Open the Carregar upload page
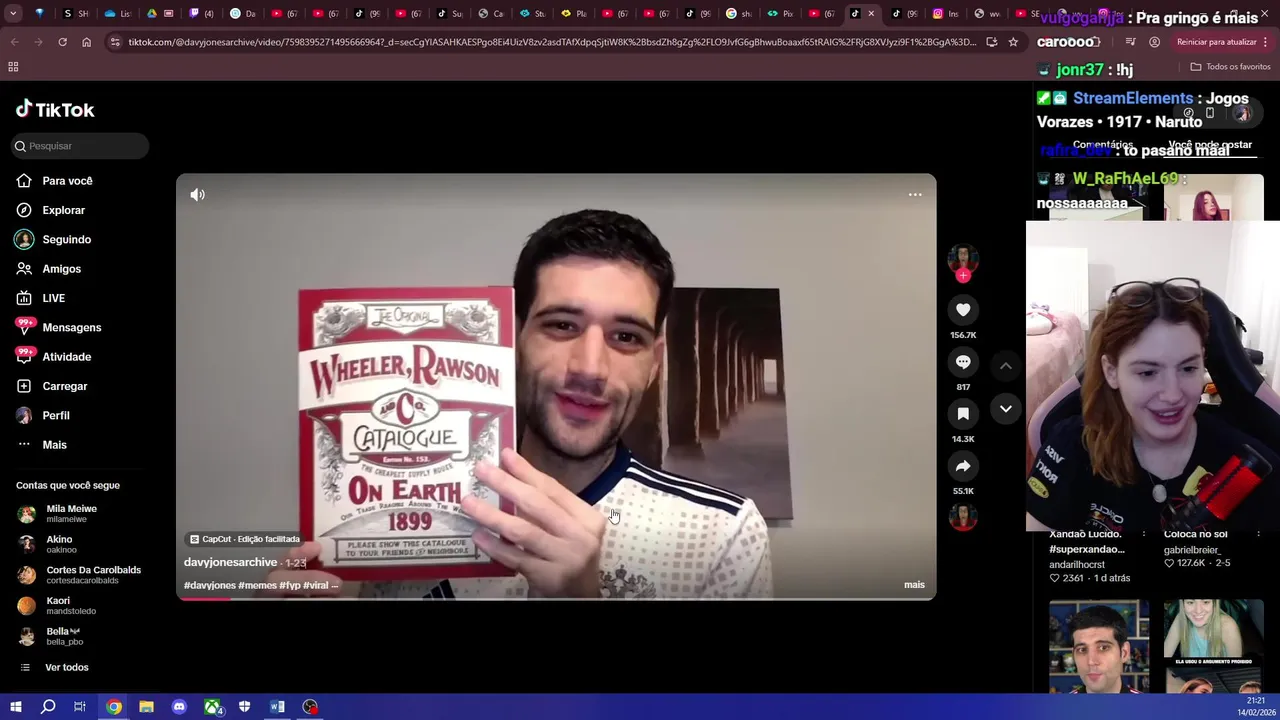The width and height of the screenshot is (1280, 720). pyautogui.click(x=64, y=386)
